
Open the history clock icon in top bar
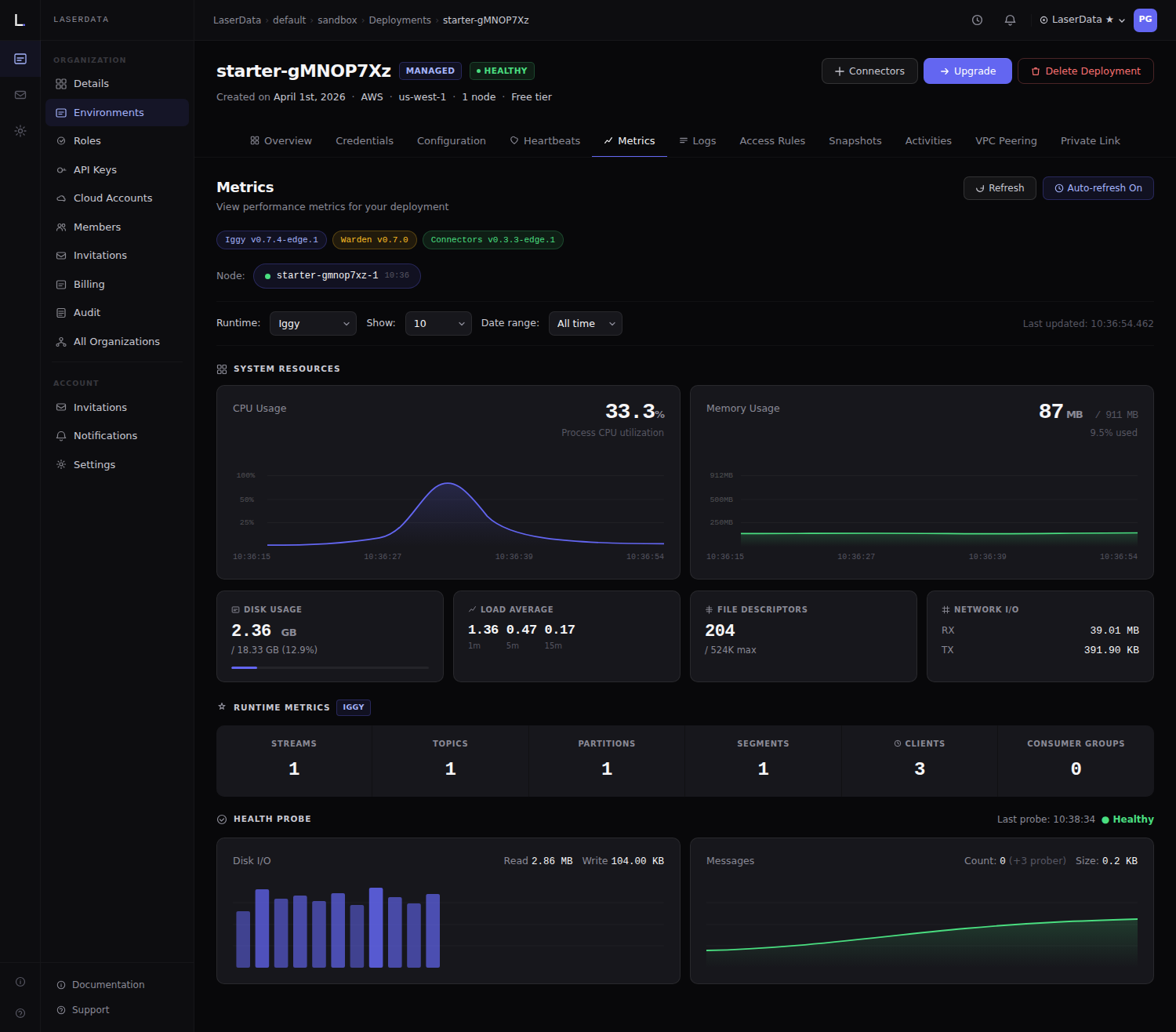[977, 20]
